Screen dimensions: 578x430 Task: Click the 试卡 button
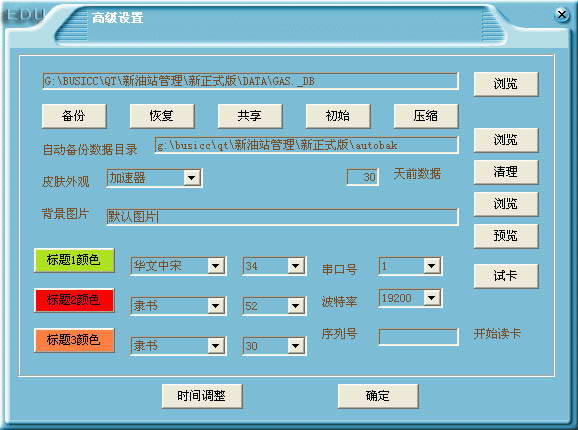(506, 276)
